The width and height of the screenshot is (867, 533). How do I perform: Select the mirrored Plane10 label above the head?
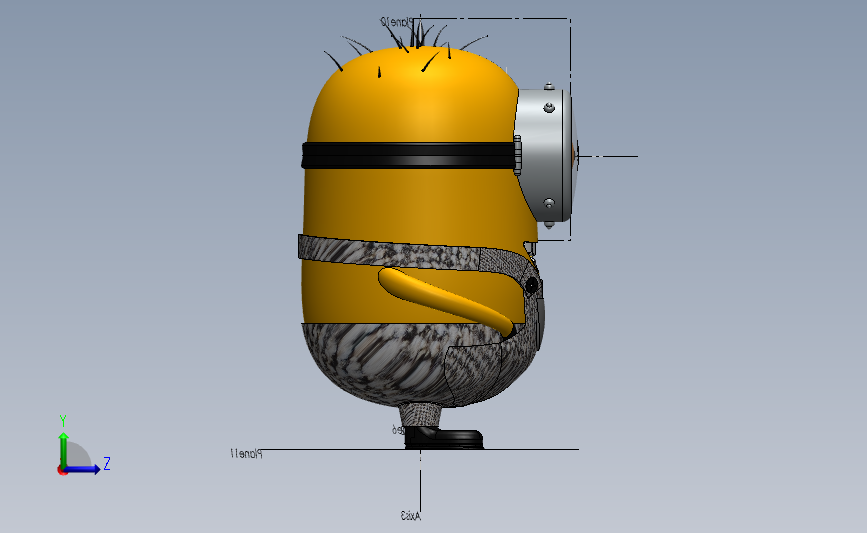[396, 22]
